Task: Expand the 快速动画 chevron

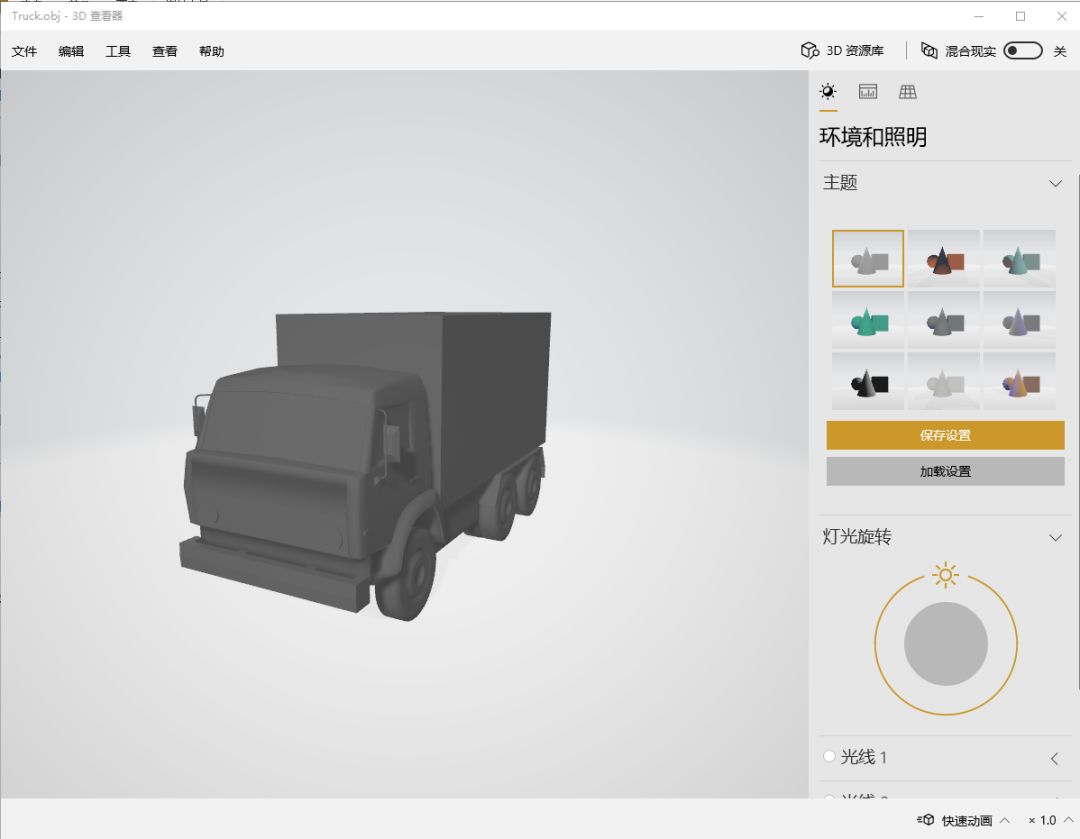Action: coord(1005,820)
